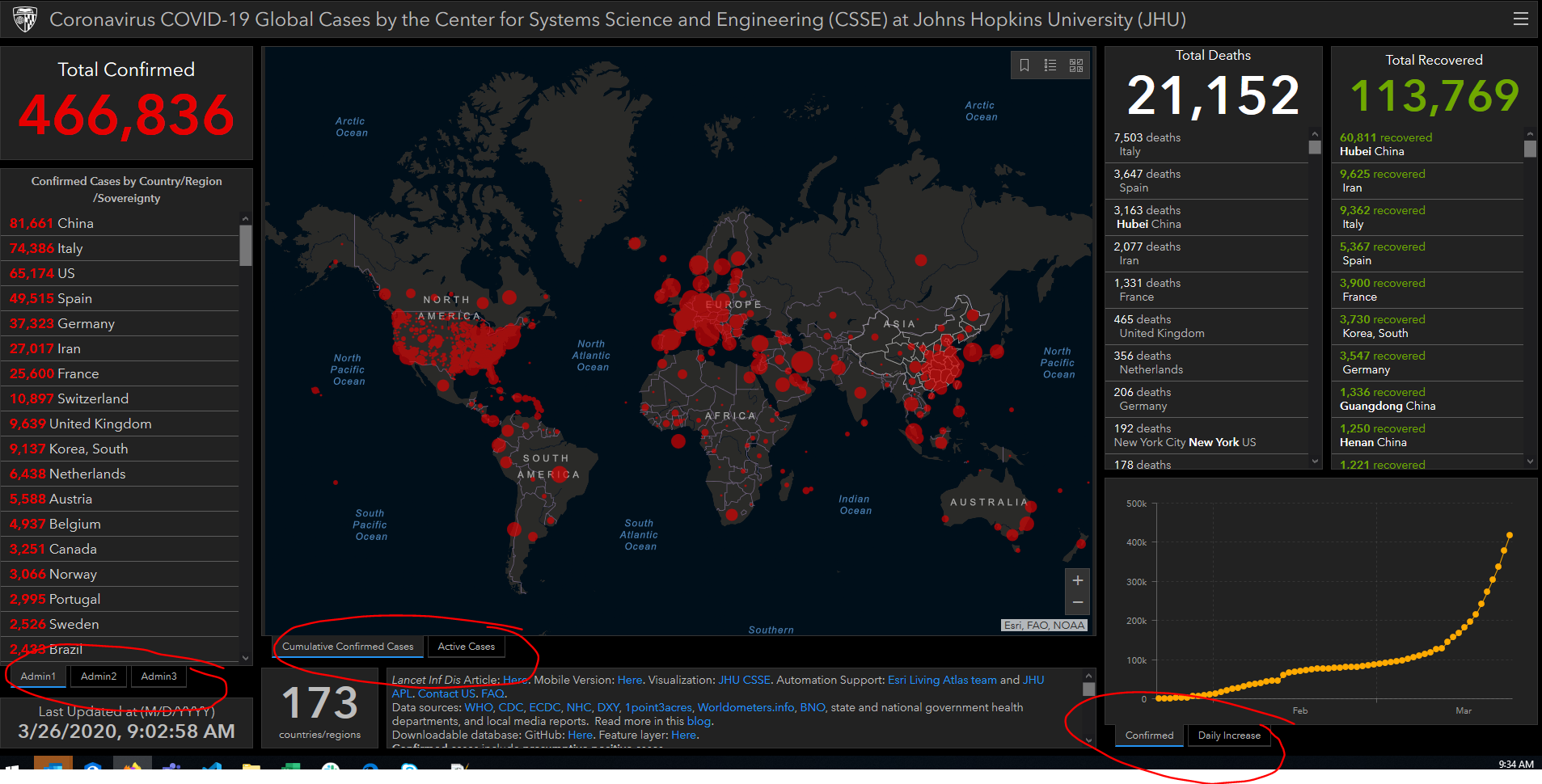Click the country list scrollbar thumb
Screen dimensions: 1542x784
pyautogui.click(x=246, y=245)
